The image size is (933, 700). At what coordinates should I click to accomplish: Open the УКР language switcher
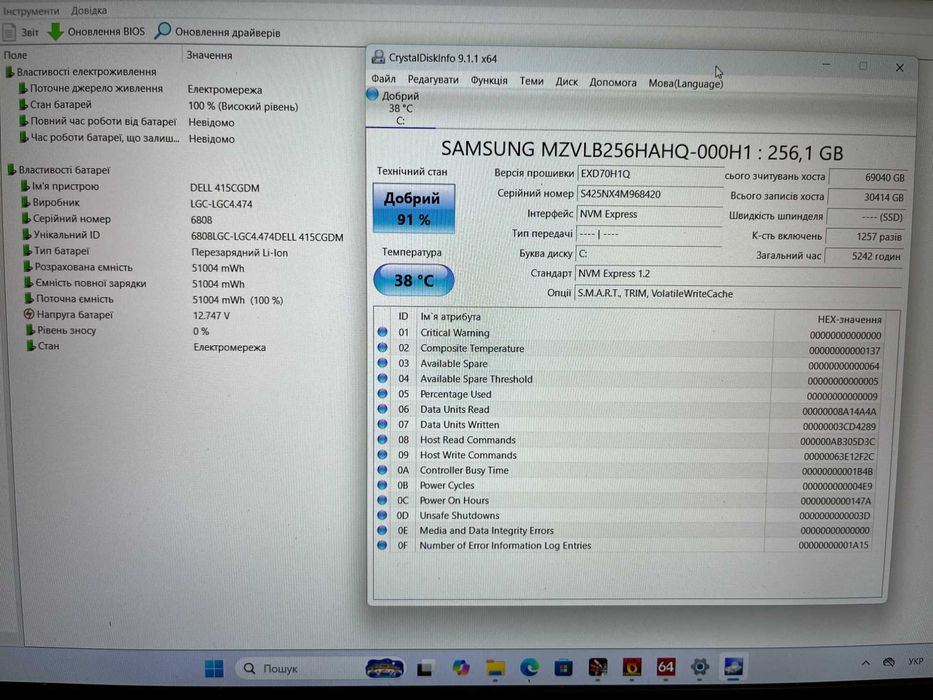coord(916,661)
